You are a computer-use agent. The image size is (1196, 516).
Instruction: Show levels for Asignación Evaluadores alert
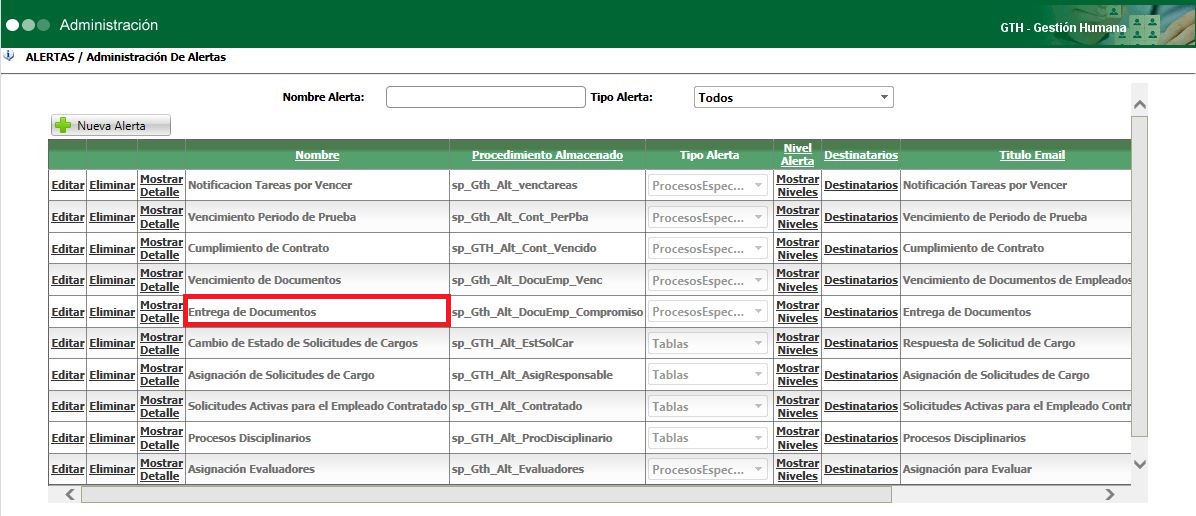click(x=797, y=469)
